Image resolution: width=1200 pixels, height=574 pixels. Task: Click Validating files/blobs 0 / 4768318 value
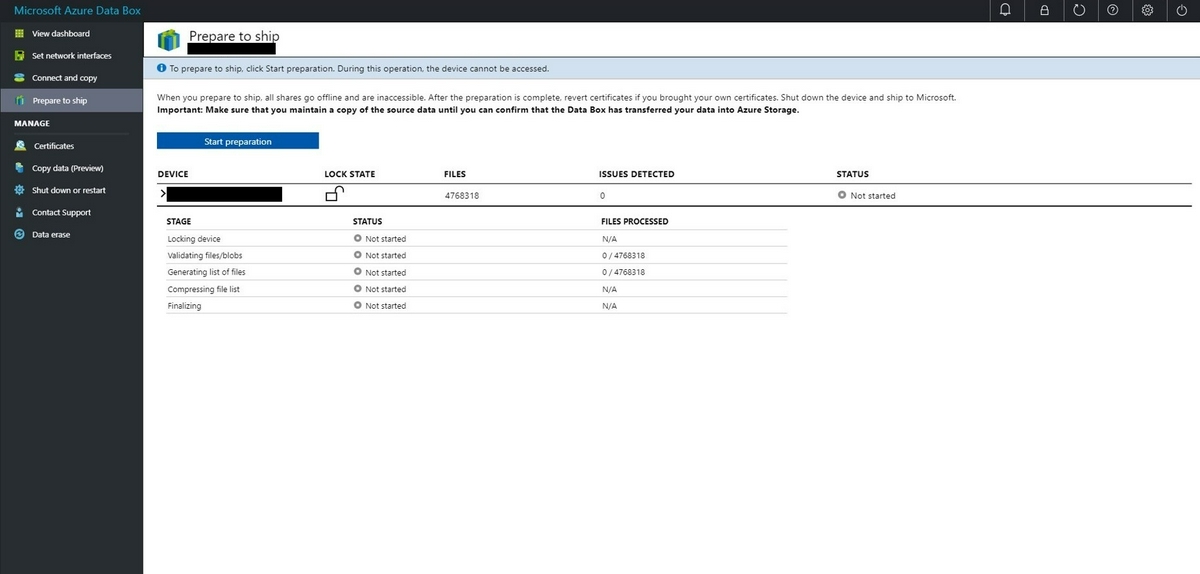click(623, 255)
